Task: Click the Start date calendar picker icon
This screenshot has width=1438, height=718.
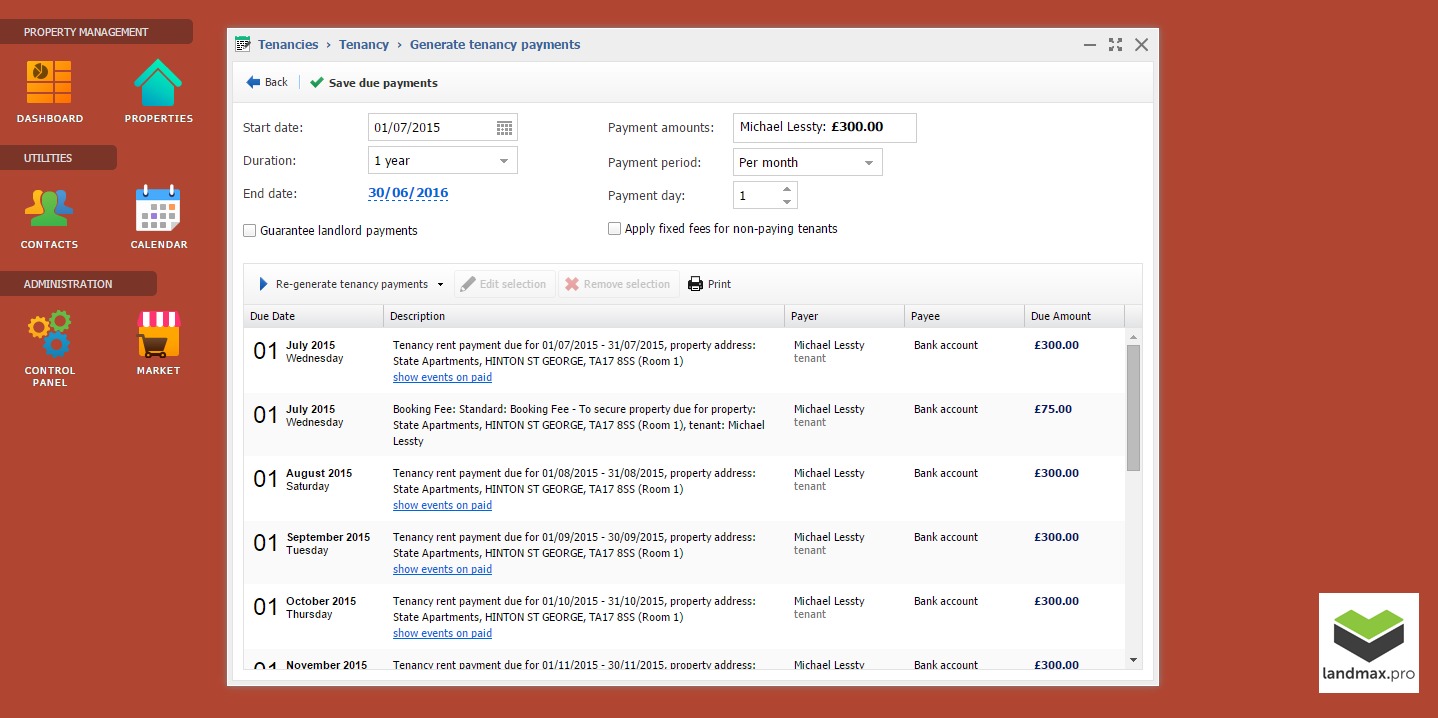Action: point(504,128)
